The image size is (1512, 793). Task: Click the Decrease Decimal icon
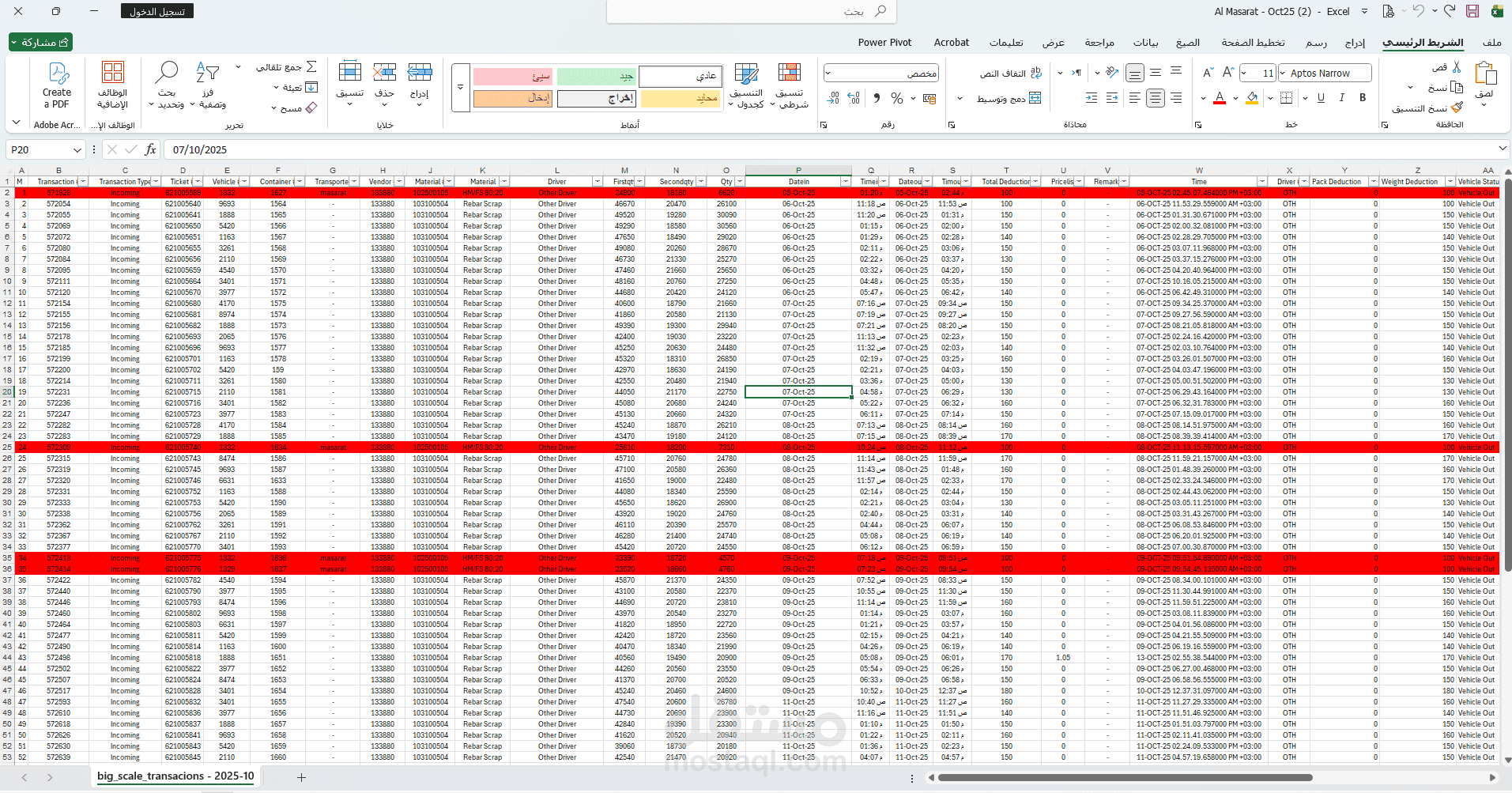(834, 98)
